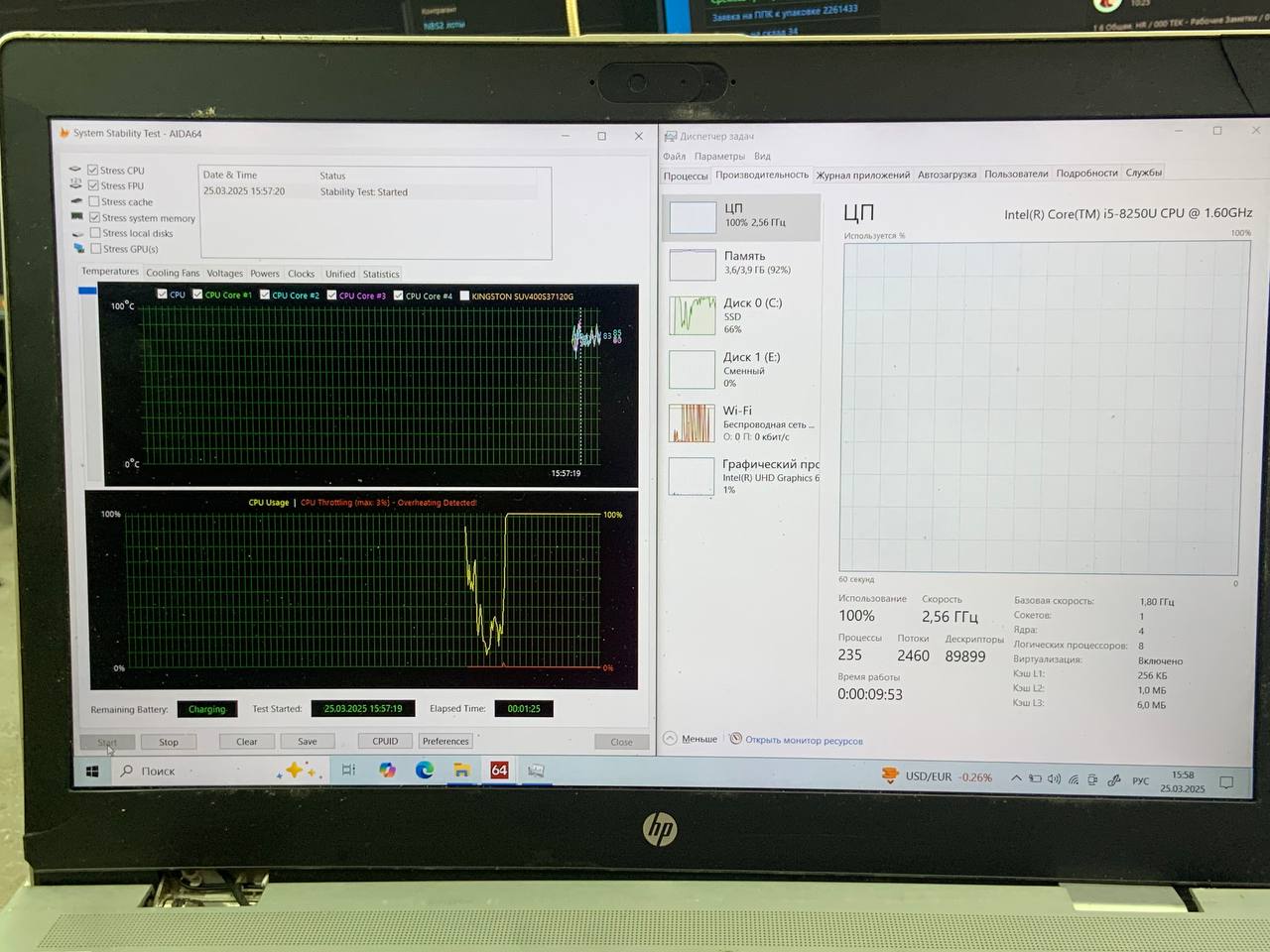Open AIDA64 from the taskbar icon

tap(499, 770)
